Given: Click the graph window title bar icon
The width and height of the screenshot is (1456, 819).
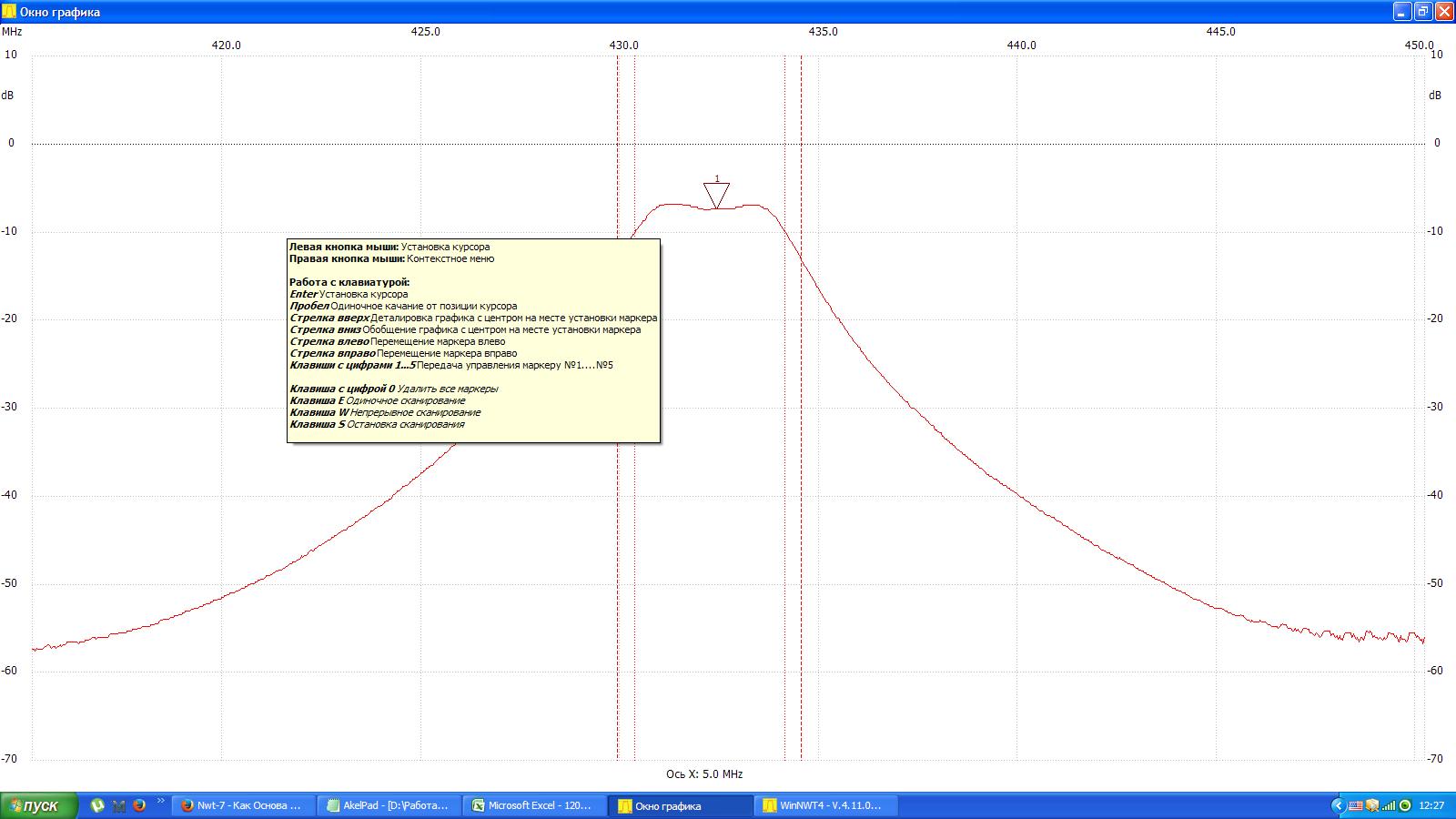Looking at the screenshot, I should tap(10, 12).
